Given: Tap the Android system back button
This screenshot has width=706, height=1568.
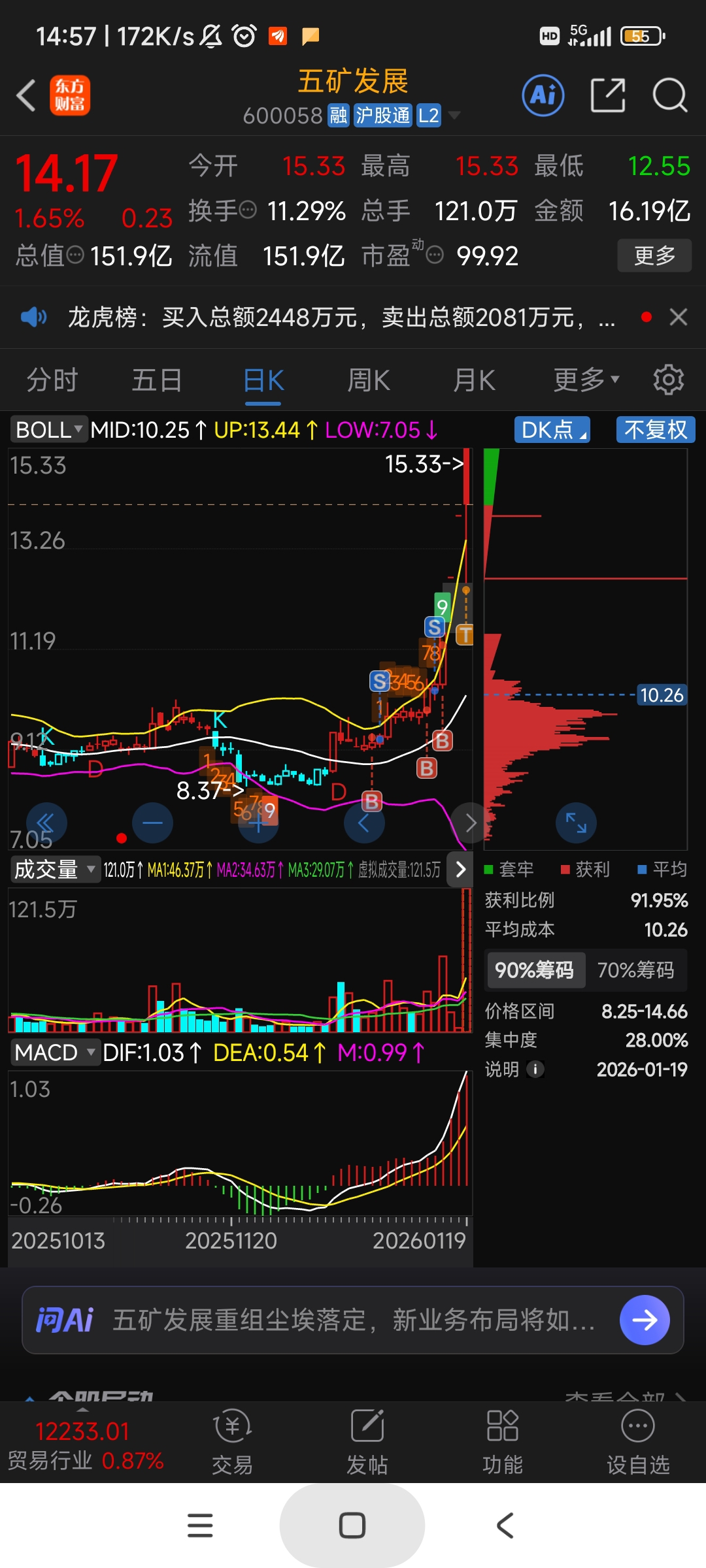Looking at the screenshot, I should 505,1526.
